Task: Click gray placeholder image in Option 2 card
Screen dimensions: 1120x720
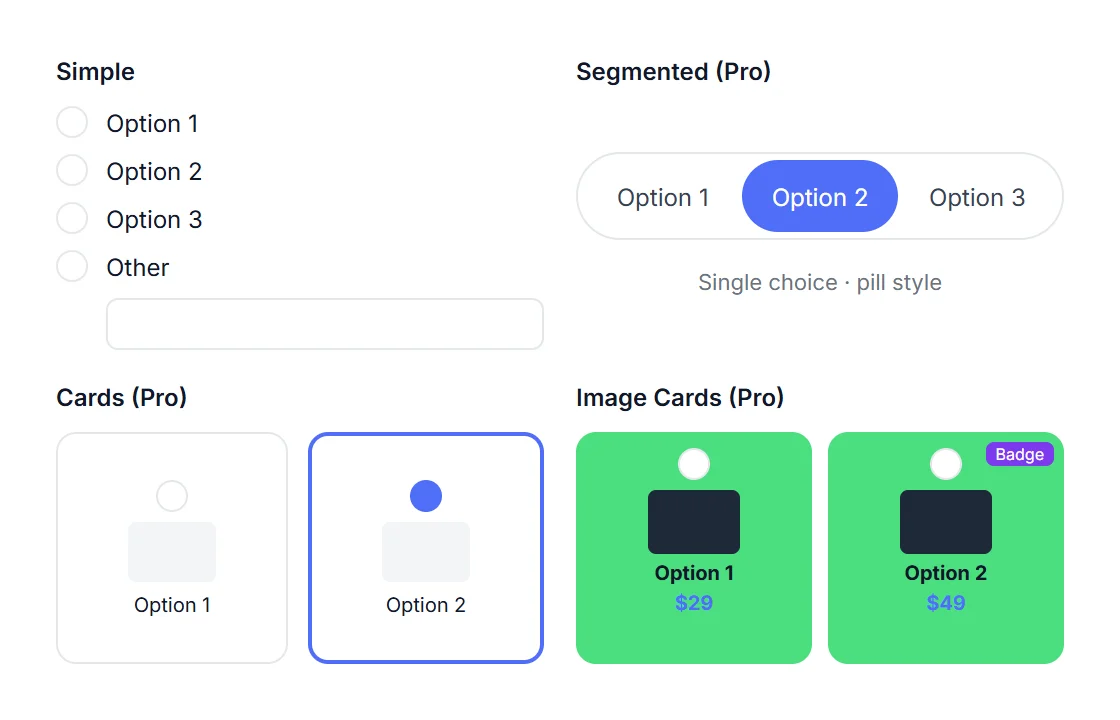Action: coord(426,551)
